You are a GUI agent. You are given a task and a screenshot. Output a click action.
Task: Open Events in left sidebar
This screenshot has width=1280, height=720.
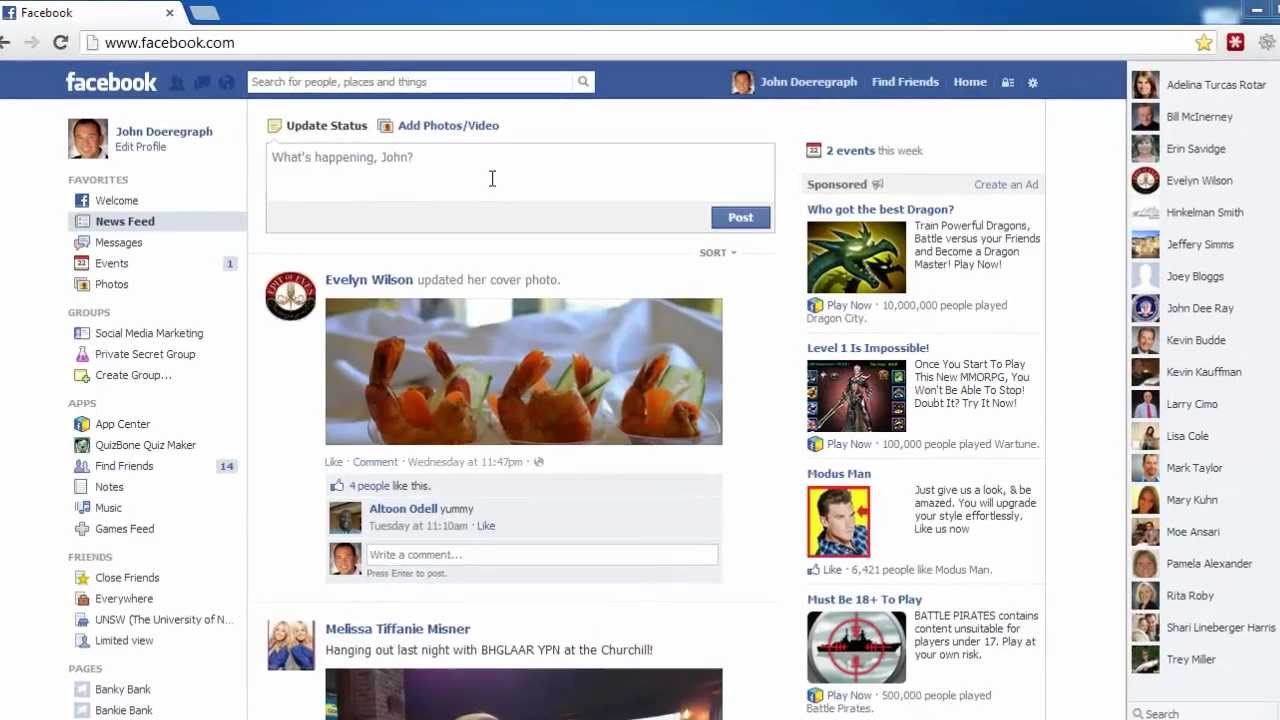(111, 263)
